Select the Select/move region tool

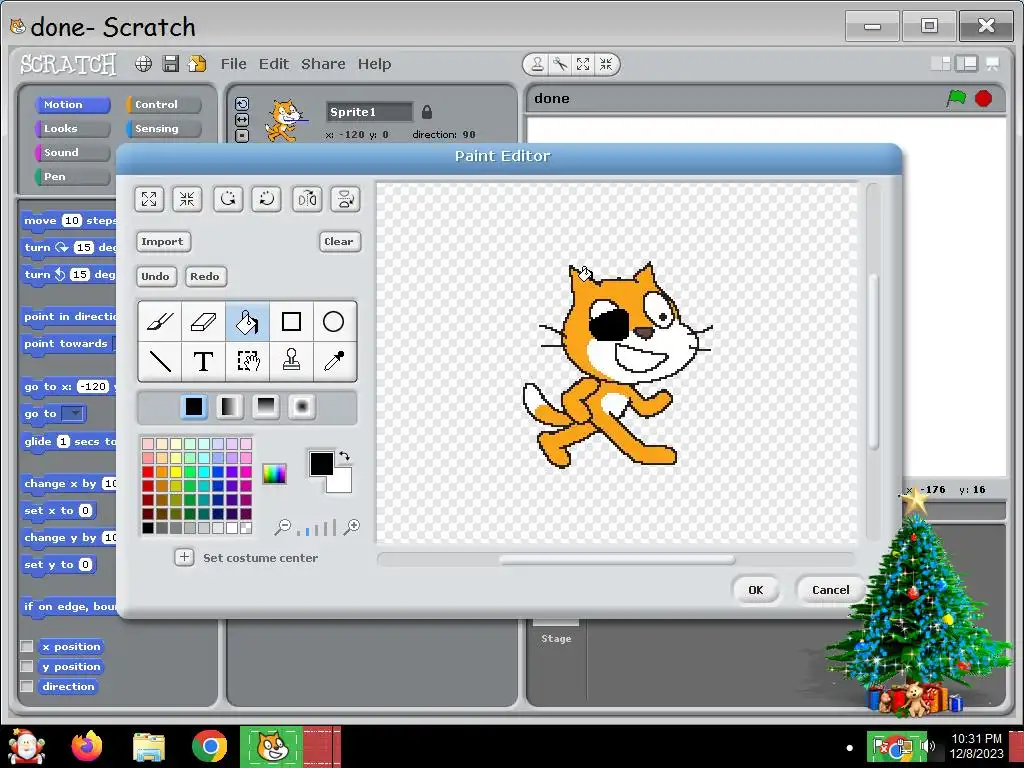tap(247, 360)
